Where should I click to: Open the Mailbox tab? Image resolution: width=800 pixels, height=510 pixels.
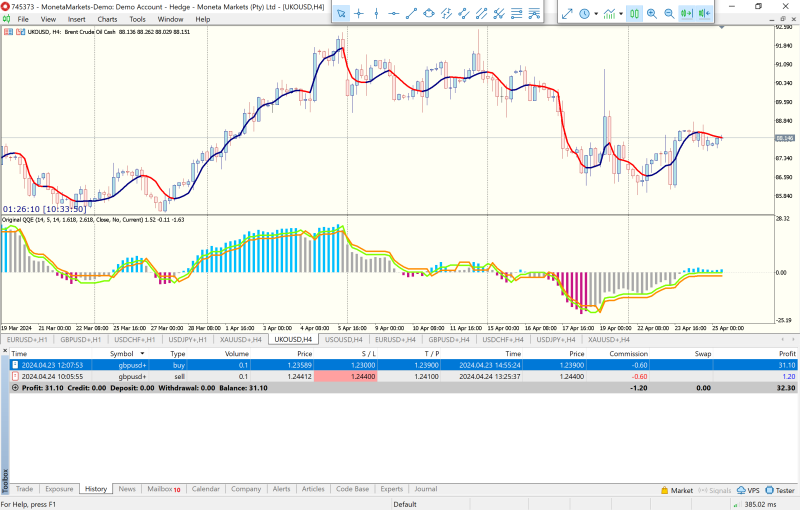(162, 489)
